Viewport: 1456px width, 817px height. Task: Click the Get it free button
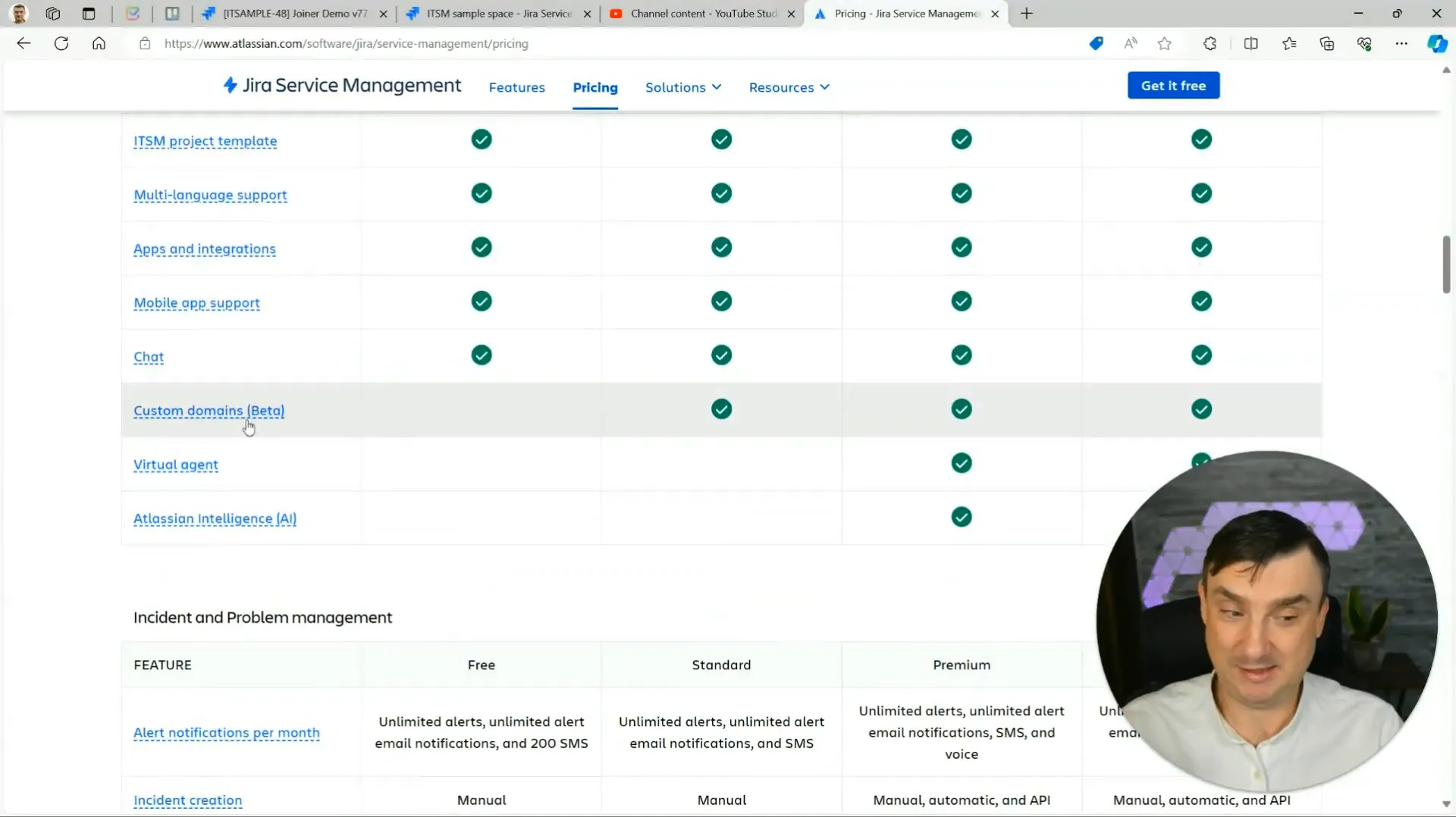pos(1173,86)
